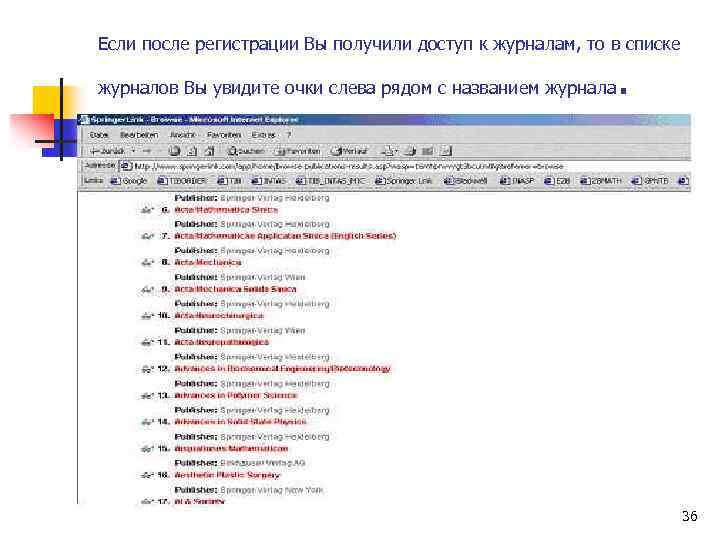The image size is (720, 540).
Task: Open the Datei menu
Action: [99, 135]
